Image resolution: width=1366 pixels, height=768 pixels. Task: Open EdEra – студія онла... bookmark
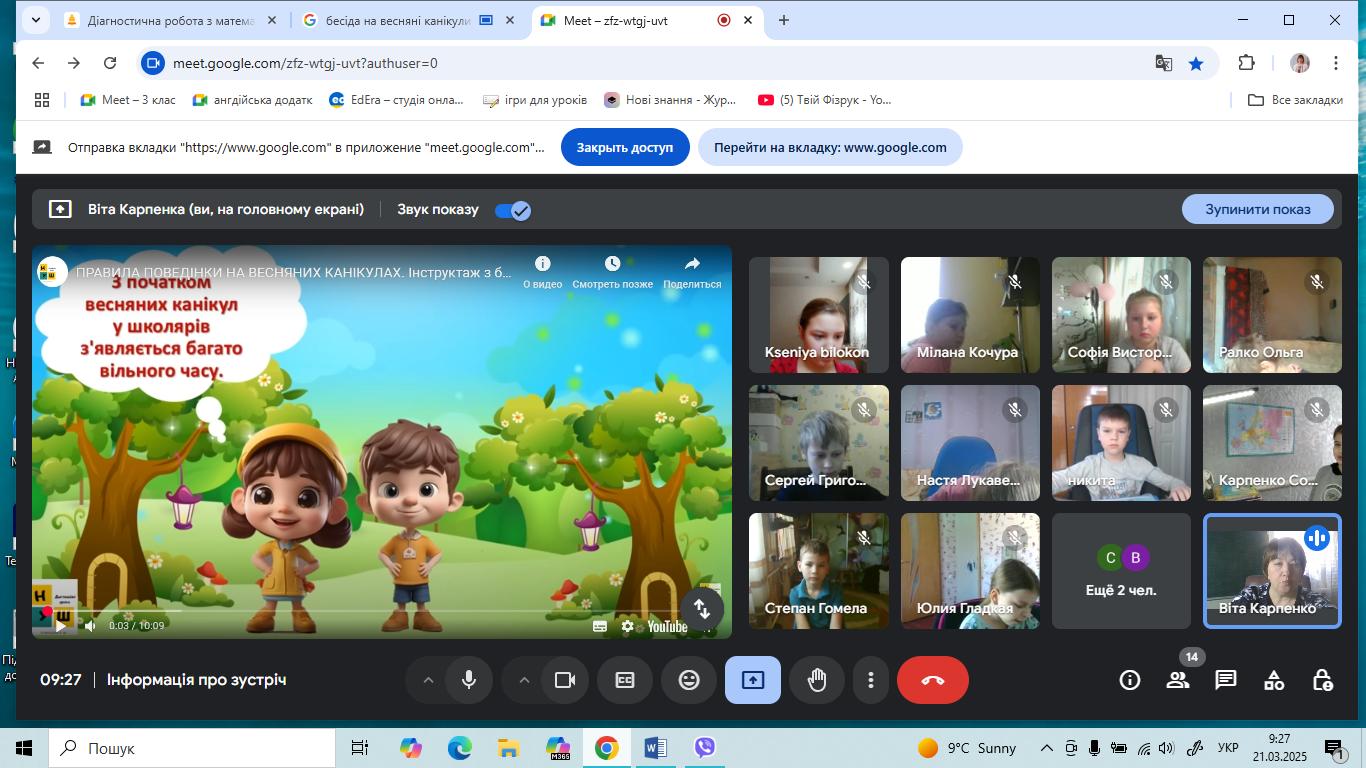(x=397, y=100)
